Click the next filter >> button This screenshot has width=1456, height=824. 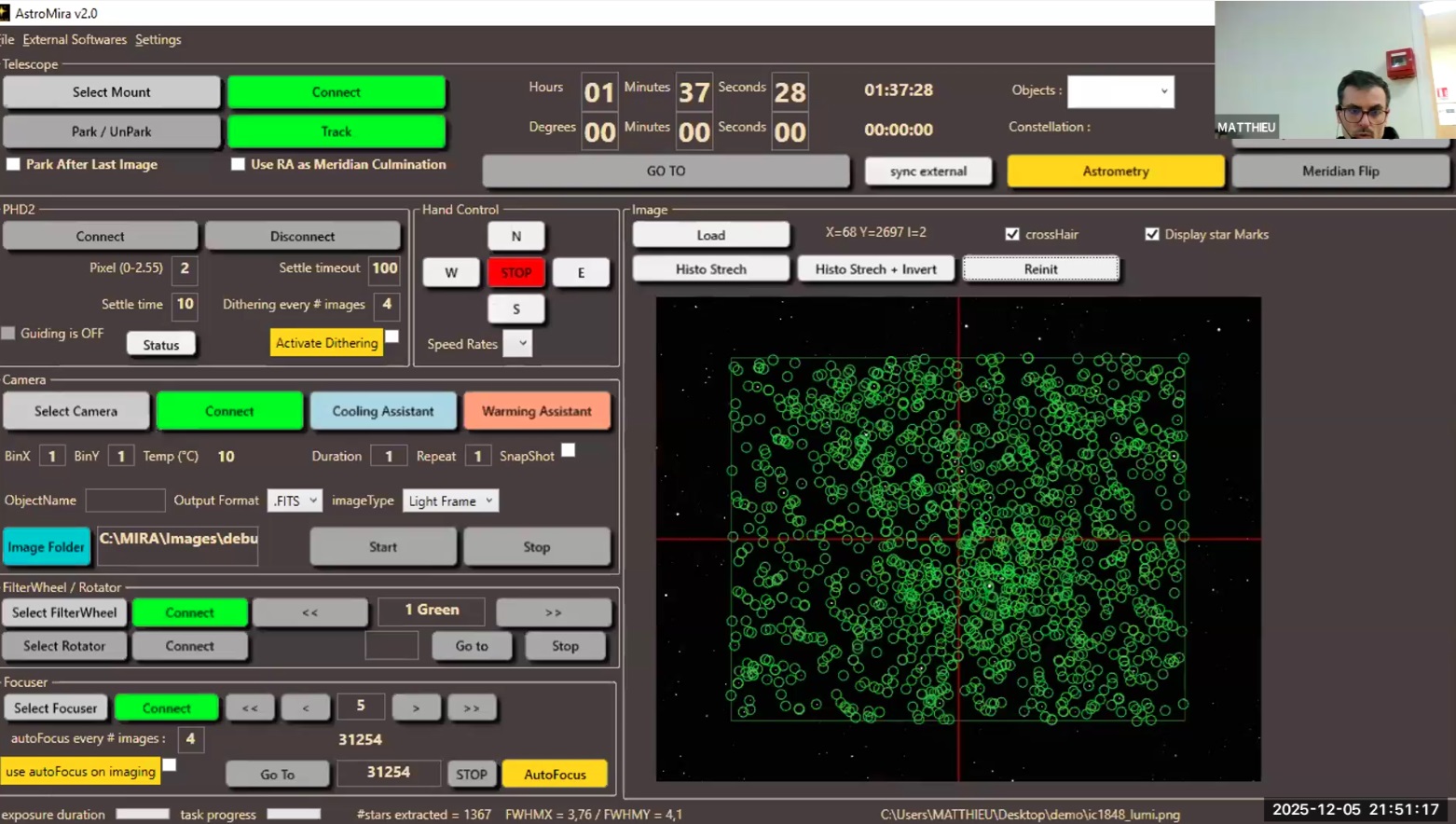pos(554,612)
